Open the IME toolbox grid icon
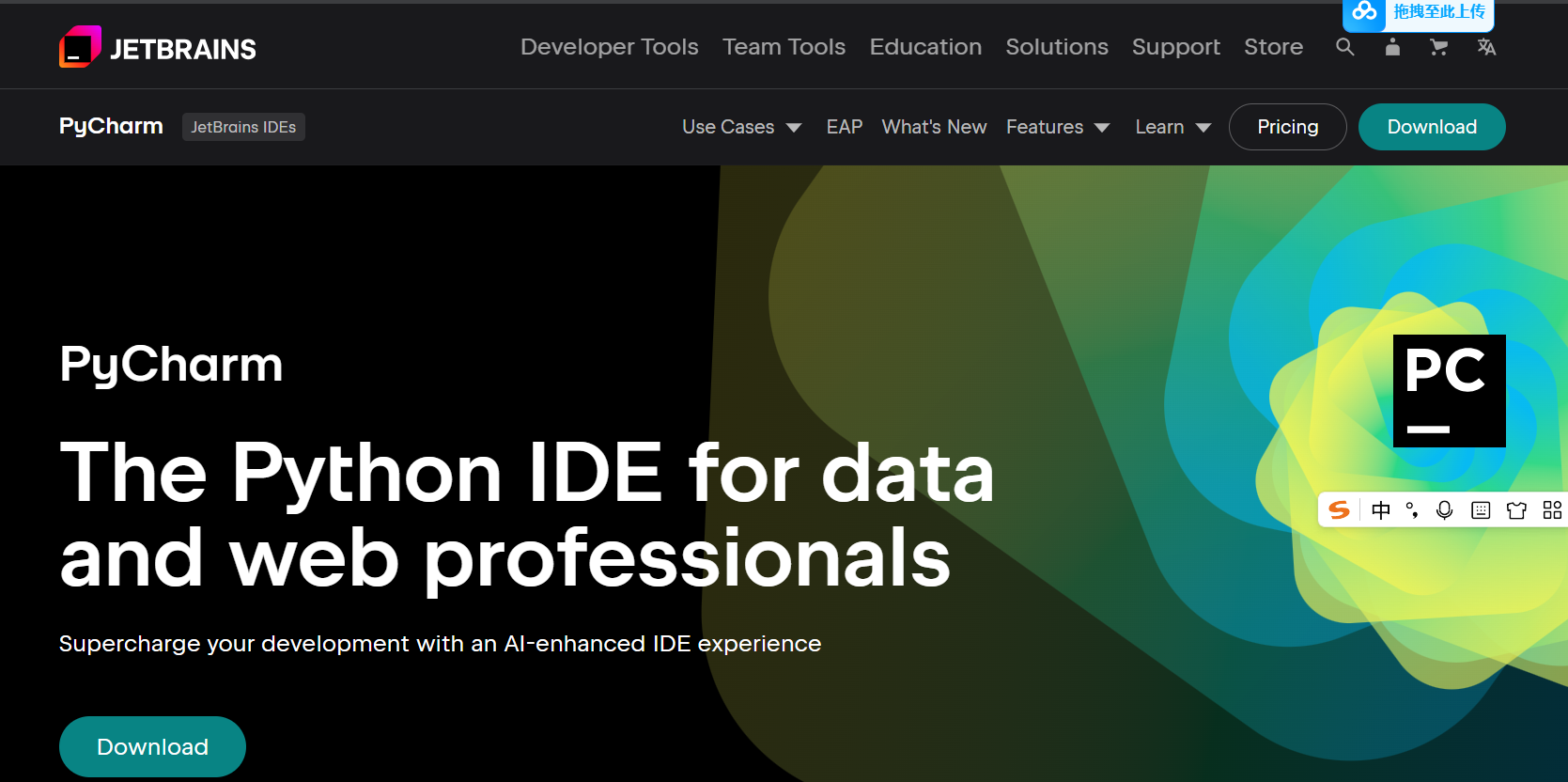The image size is (1568, 782). pyautogui.click(x=1552, y=510)
